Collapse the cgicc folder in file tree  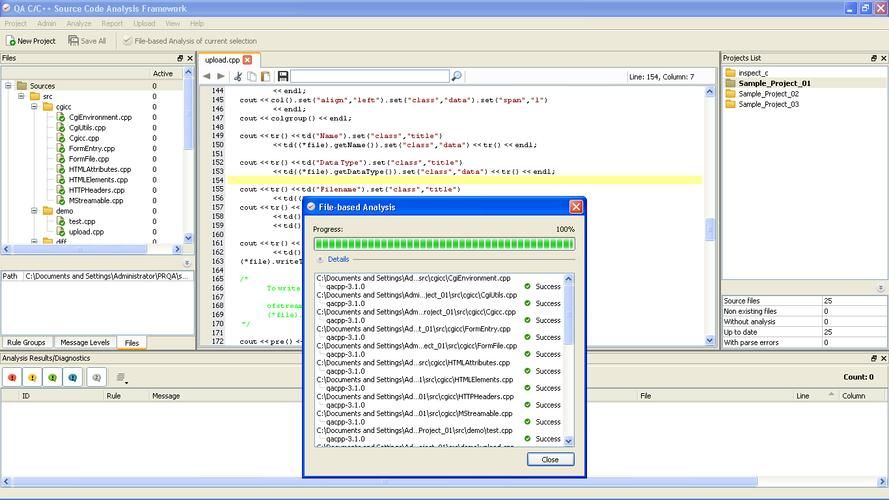[34, 107]
